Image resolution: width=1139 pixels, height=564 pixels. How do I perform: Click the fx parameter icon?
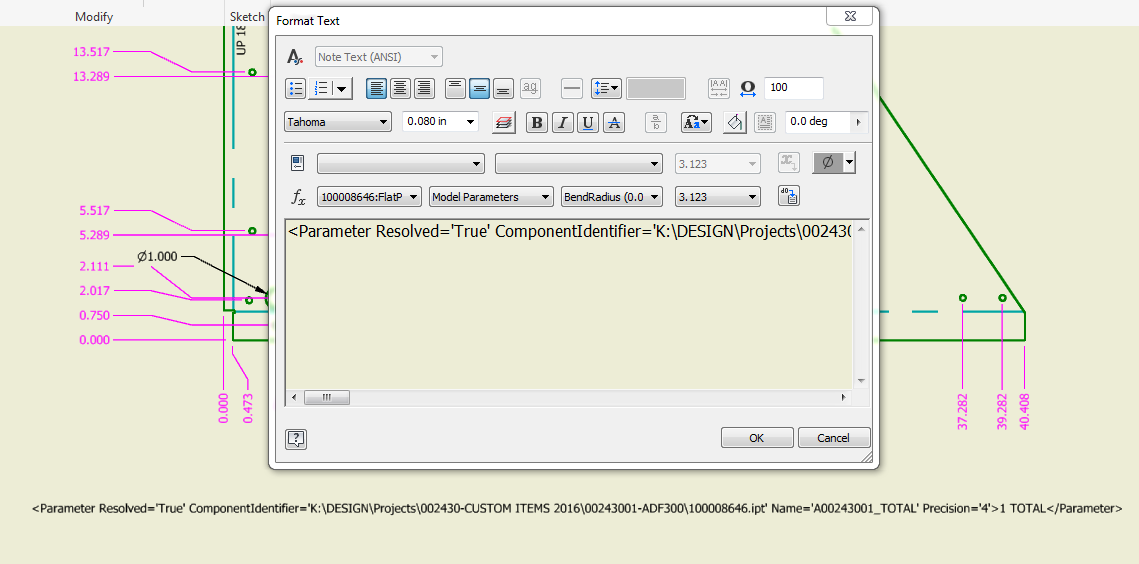pyautogui.click(x=299, y=197)
